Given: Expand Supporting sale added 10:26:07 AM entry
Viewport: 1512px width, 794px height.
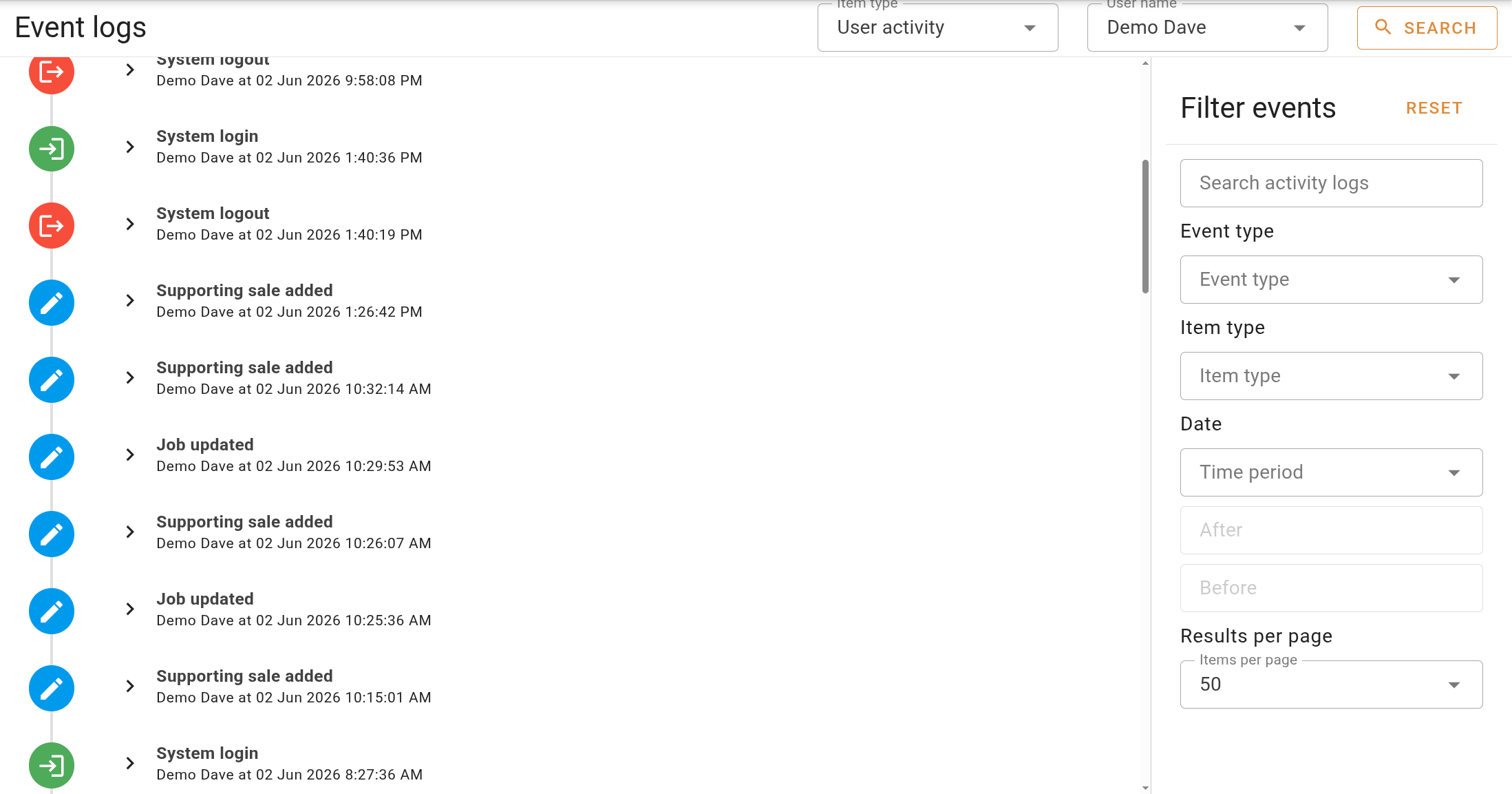Looking at the screenshot, I should click(x=130, y=532).
